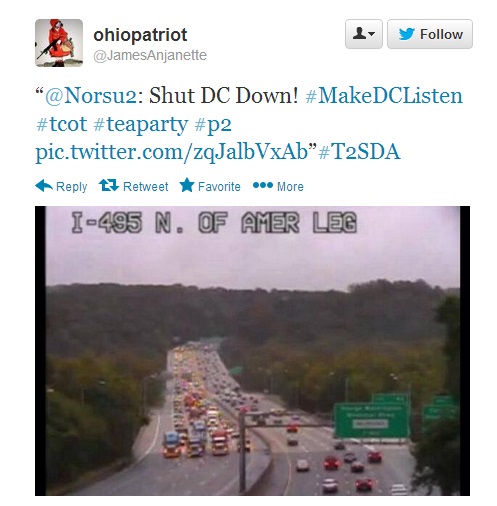Click the ohiopatriot display name
This screenshot has width=497, height=506.
click(x=140, y=35)
